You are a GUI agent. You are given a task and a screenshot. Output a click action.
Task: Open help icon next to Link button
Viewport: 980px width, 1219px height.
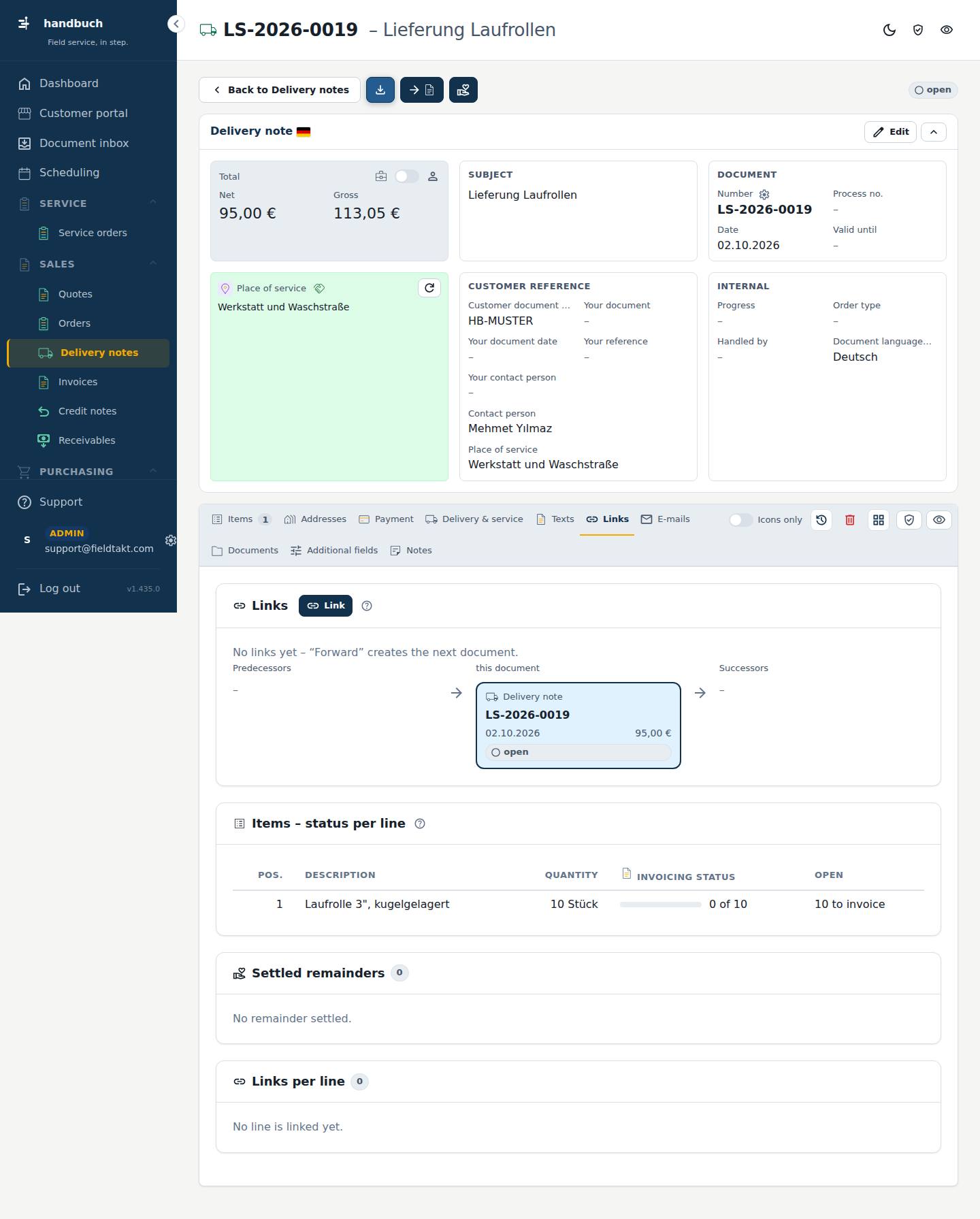[367, 606]
